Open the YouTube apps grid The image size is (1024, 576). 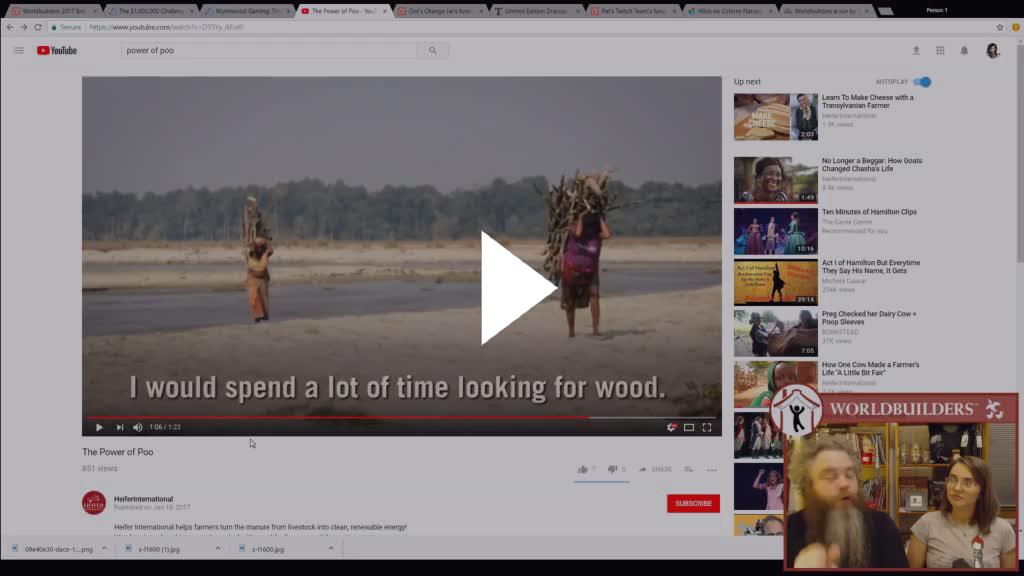[940, 50]
